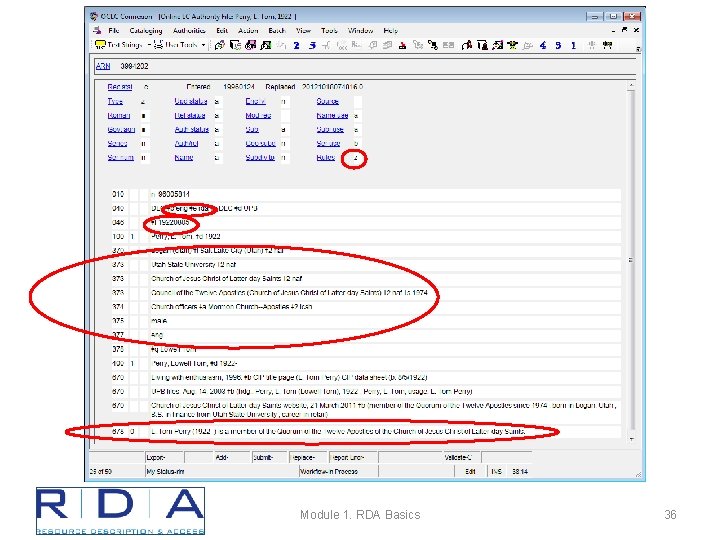Open the Batch menu

(276, 30)
